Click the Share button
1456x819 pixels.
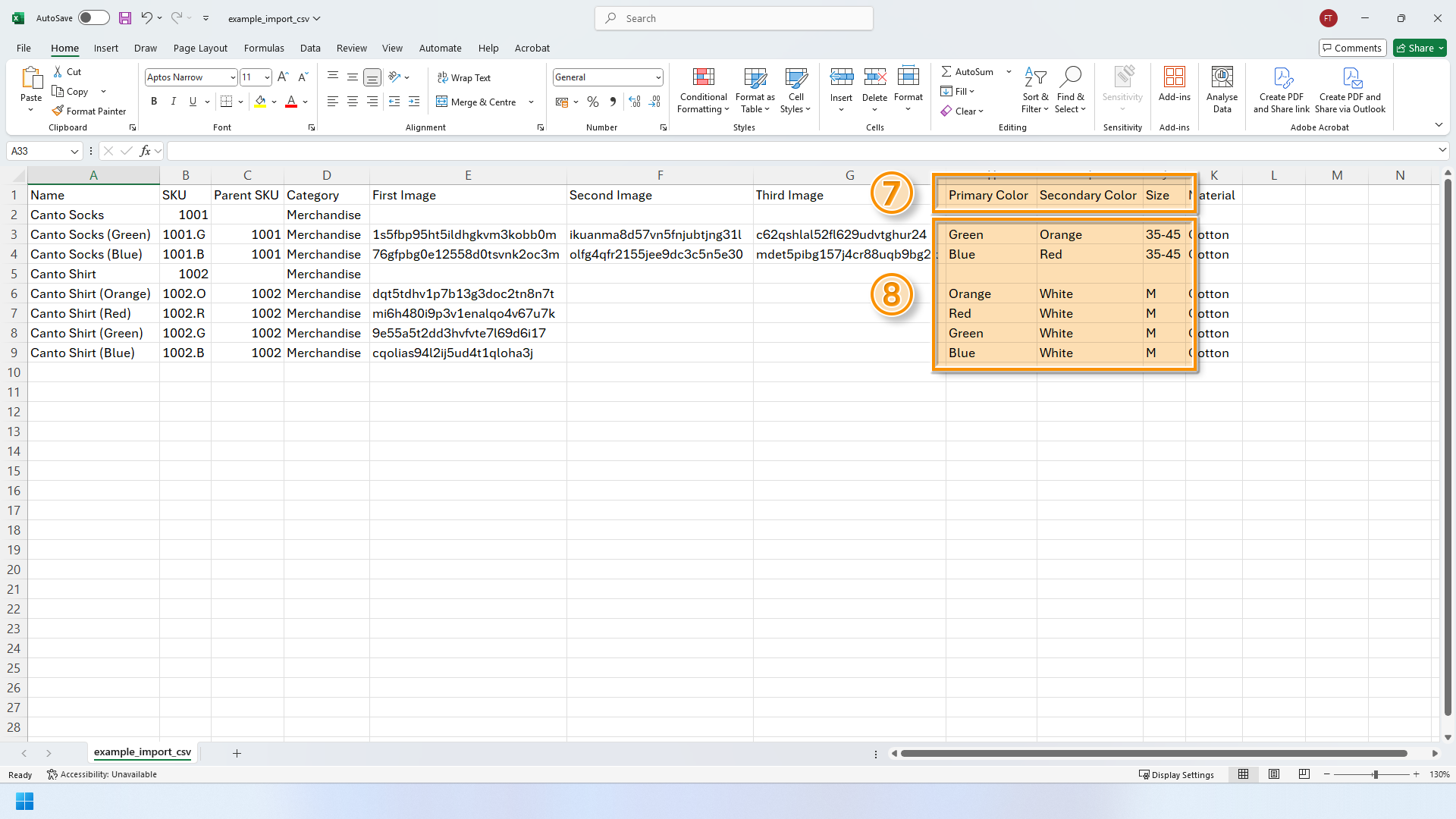1420,48
